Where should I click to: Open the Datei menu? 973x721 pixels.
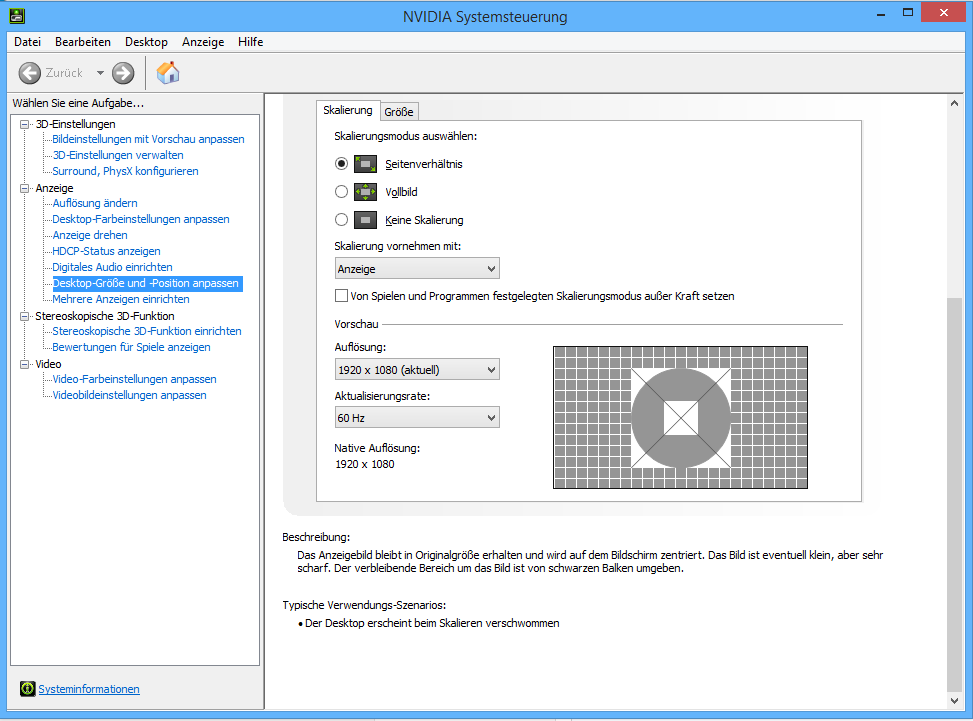pyautogui.click(x=27, y=42)
